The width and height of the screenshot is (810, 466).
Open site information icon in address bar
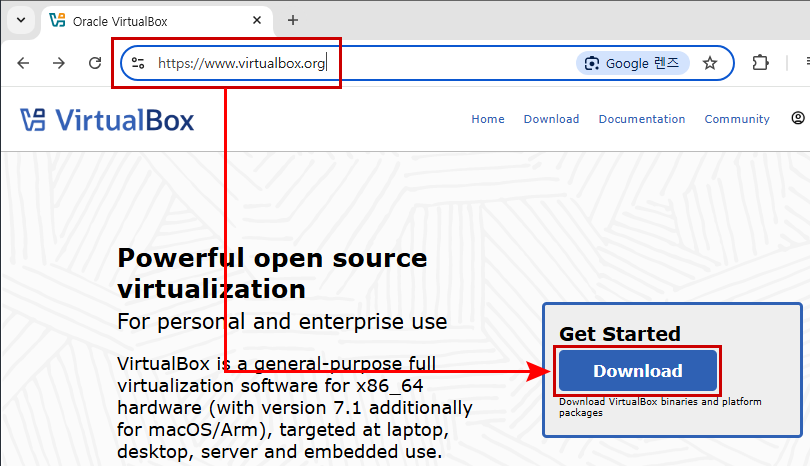(138, 63)
